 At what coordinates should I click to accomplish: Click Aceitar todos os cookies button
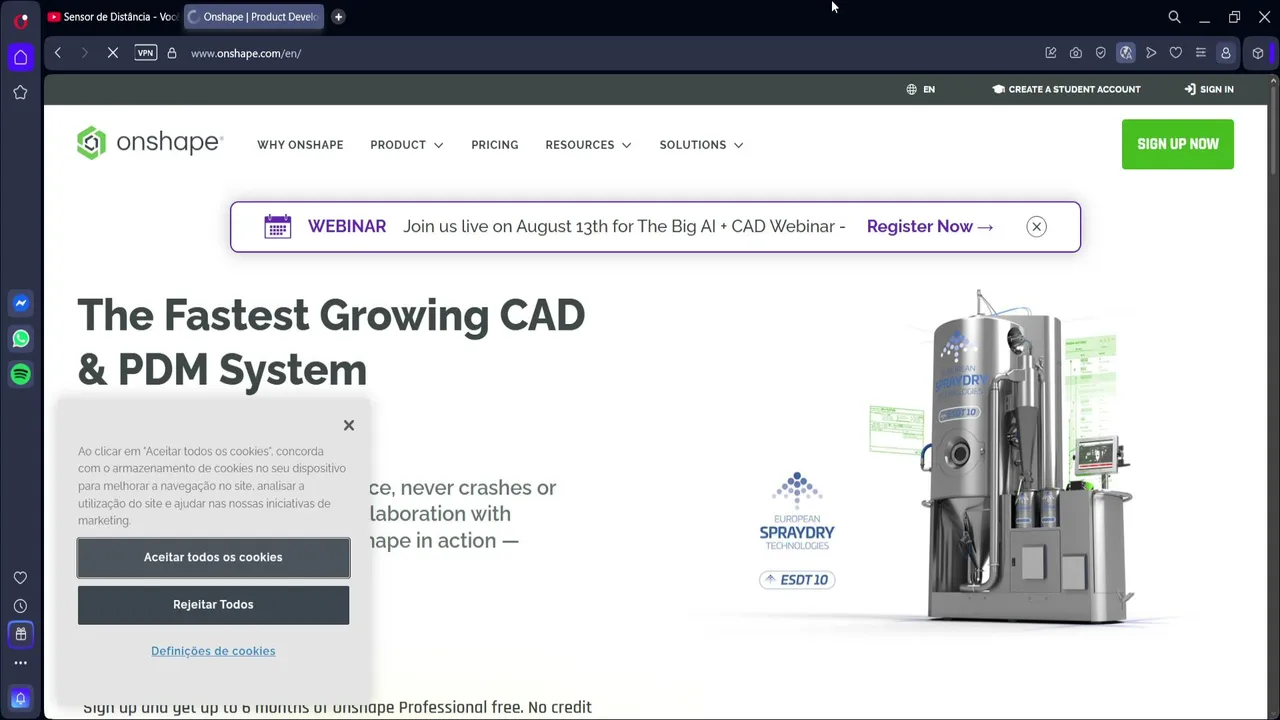pyautogui.click(x=213, y=557)
